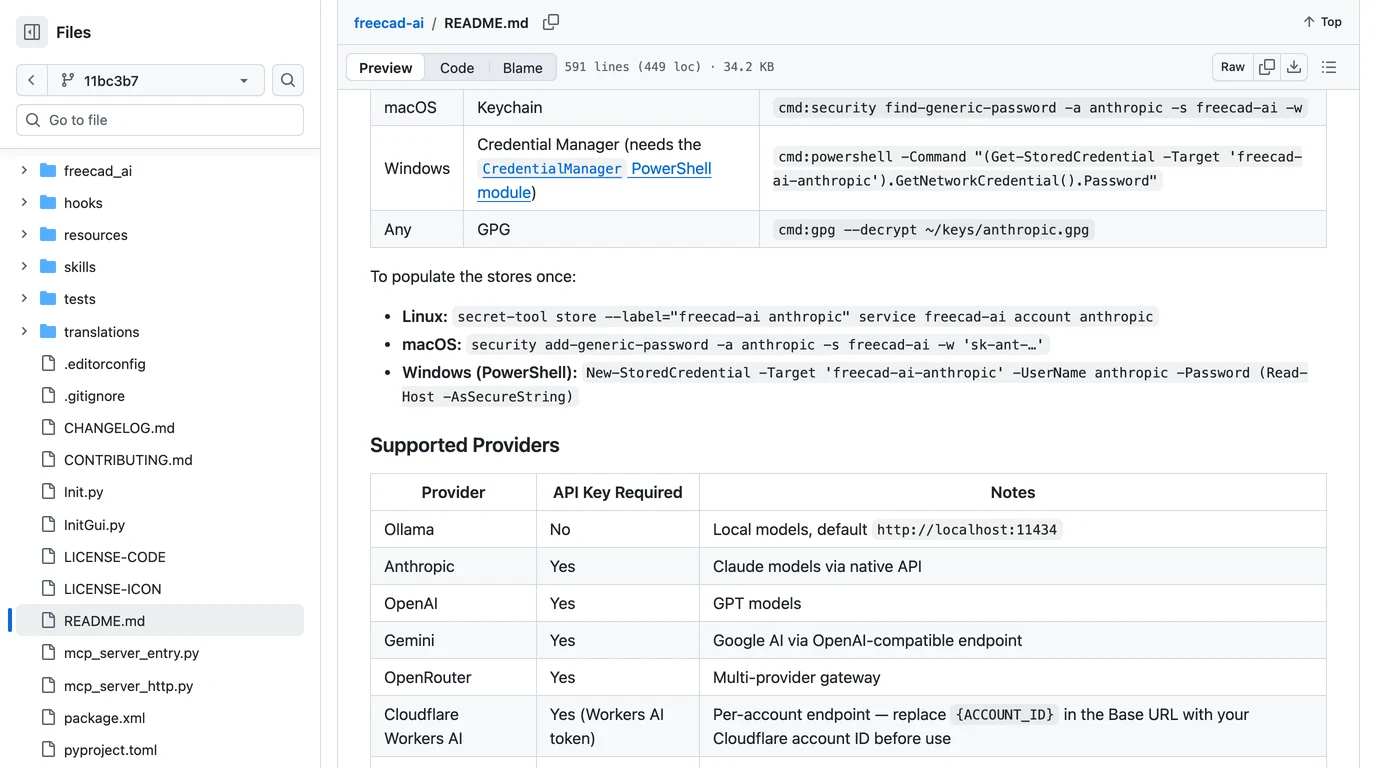The image size is (1376, 768).
Task: Click the OpenRouter provider cell
Action: [x=454, y=677]
